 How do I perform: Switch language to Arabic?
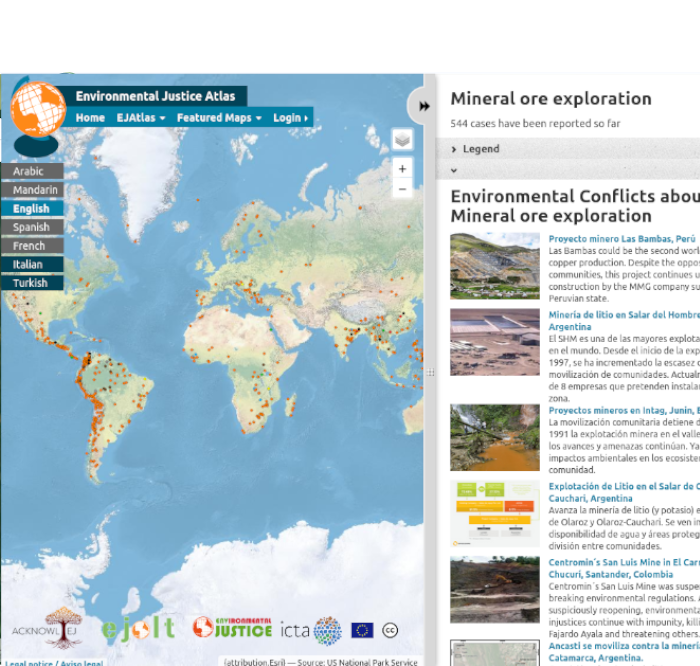(32, 171)
